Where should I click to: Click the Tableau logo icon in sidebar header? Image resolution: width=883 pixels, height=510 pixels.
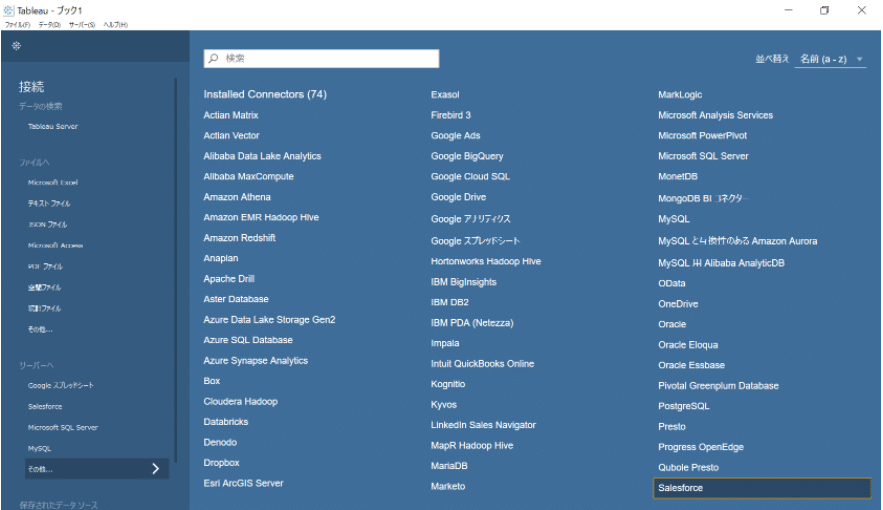(x=16, y=46)
